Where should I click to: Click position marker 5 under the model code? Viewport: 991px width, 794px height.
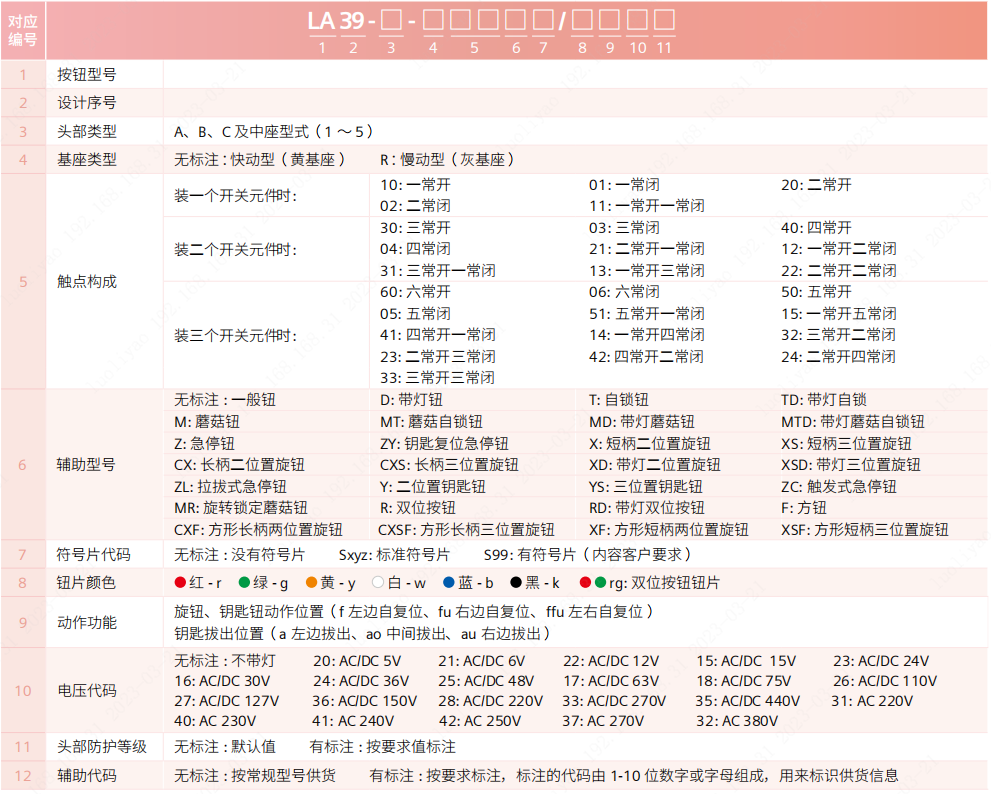(x=473, y=46)
